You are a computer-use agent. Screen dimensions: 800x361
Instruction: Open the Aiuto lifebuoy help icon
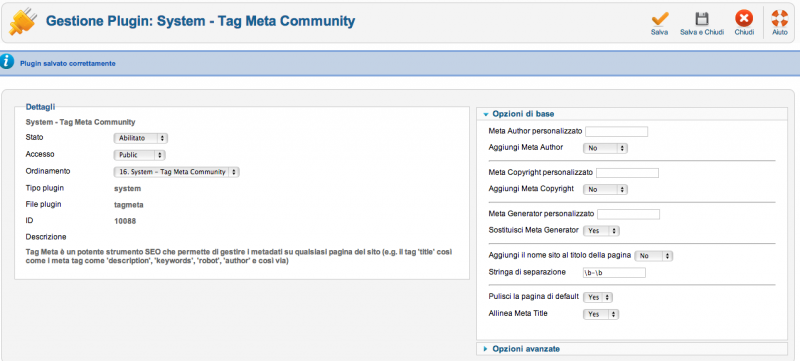coord(780,19)
